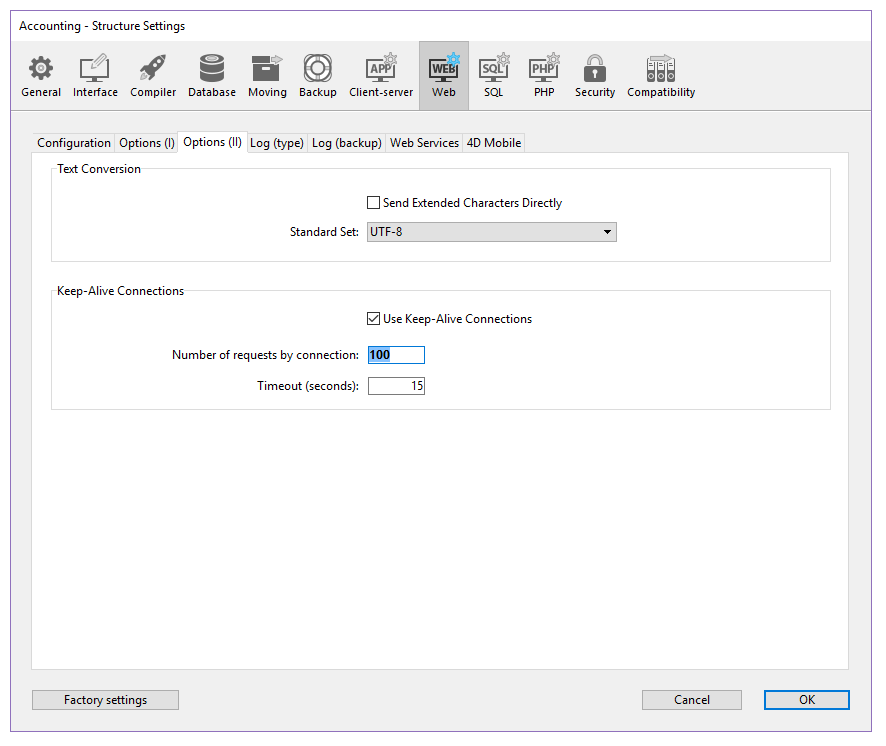Click the Backup lifebuoy icon
The width and height of the screenshot is (886, 746).
click(x=318, y=76)
